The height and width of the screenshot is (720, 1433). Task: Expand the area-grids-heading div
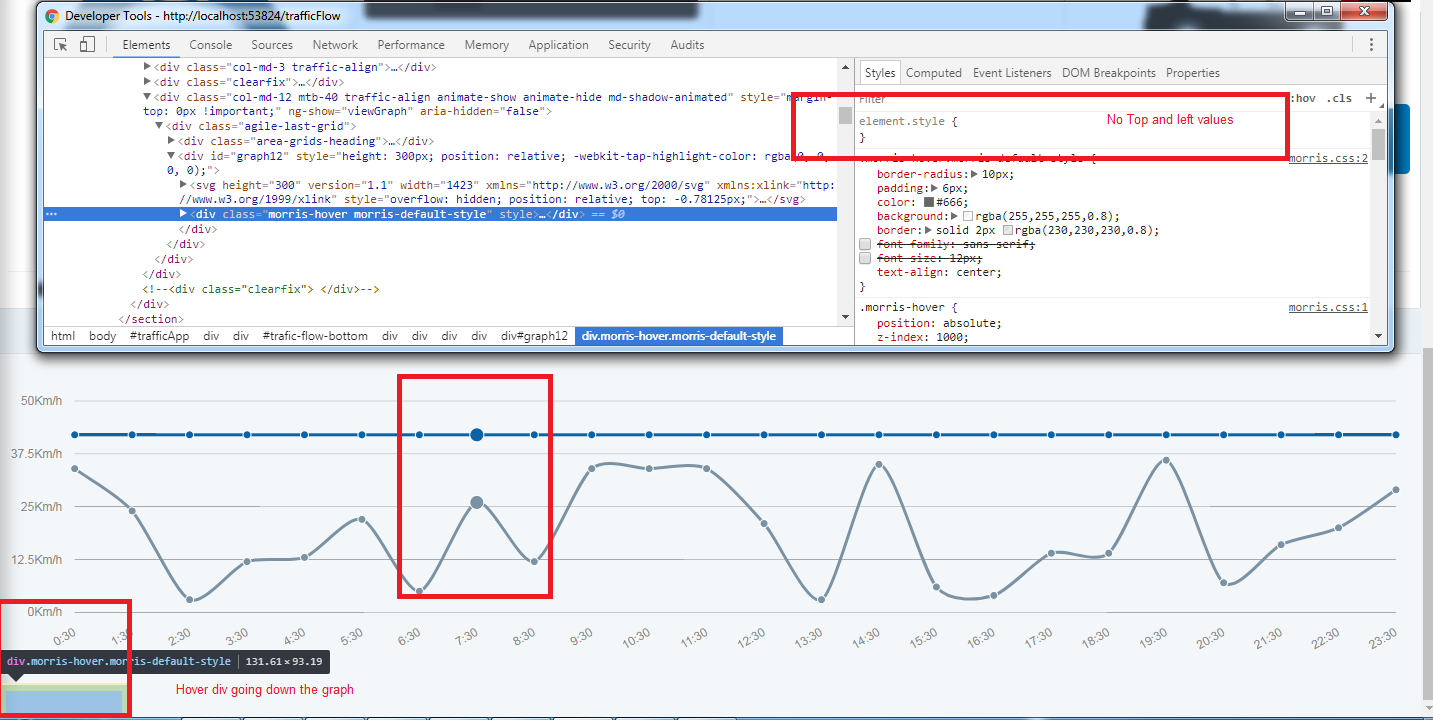[x=171, y=142]
